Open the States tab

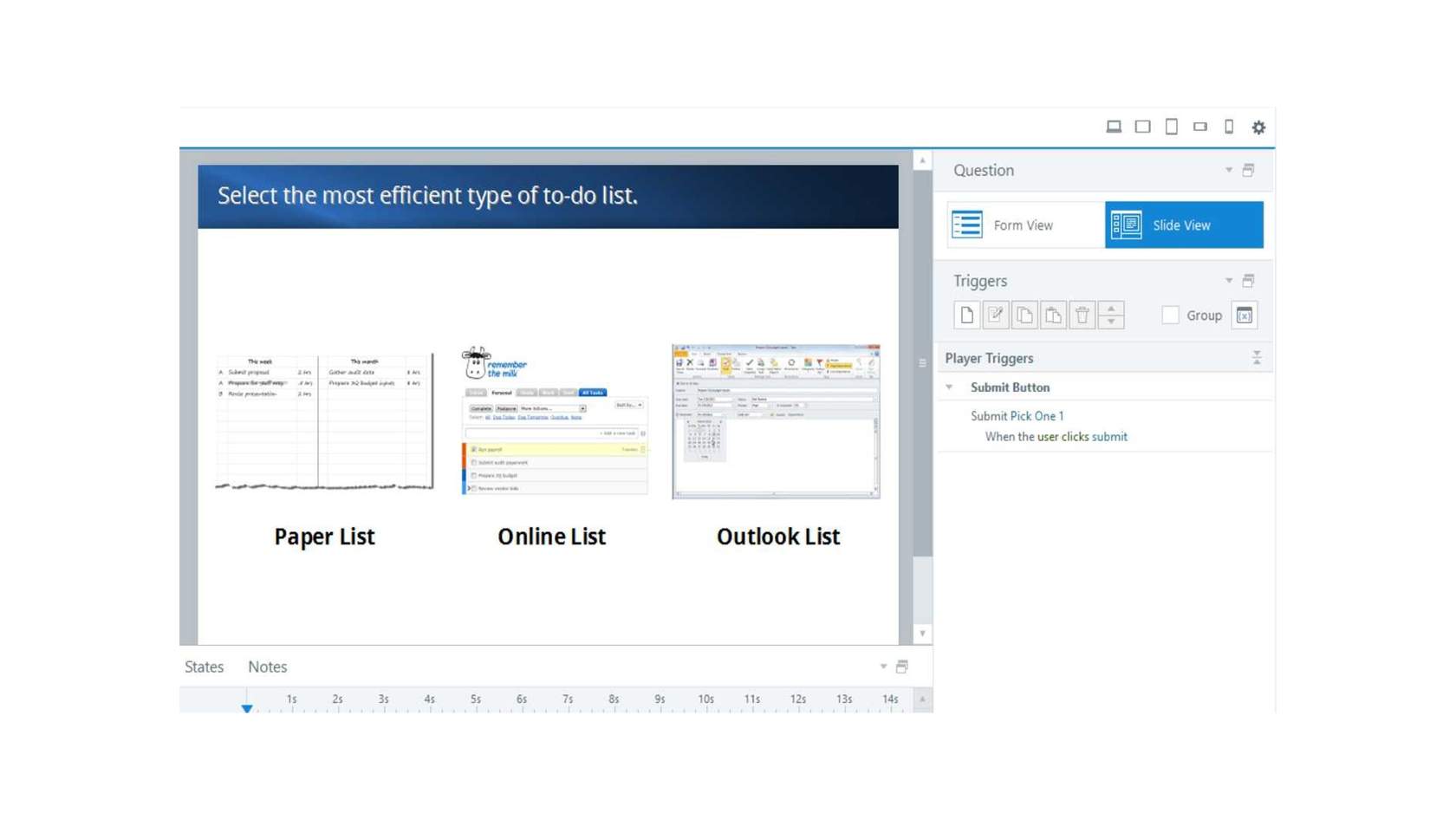(x=204, y=667)
